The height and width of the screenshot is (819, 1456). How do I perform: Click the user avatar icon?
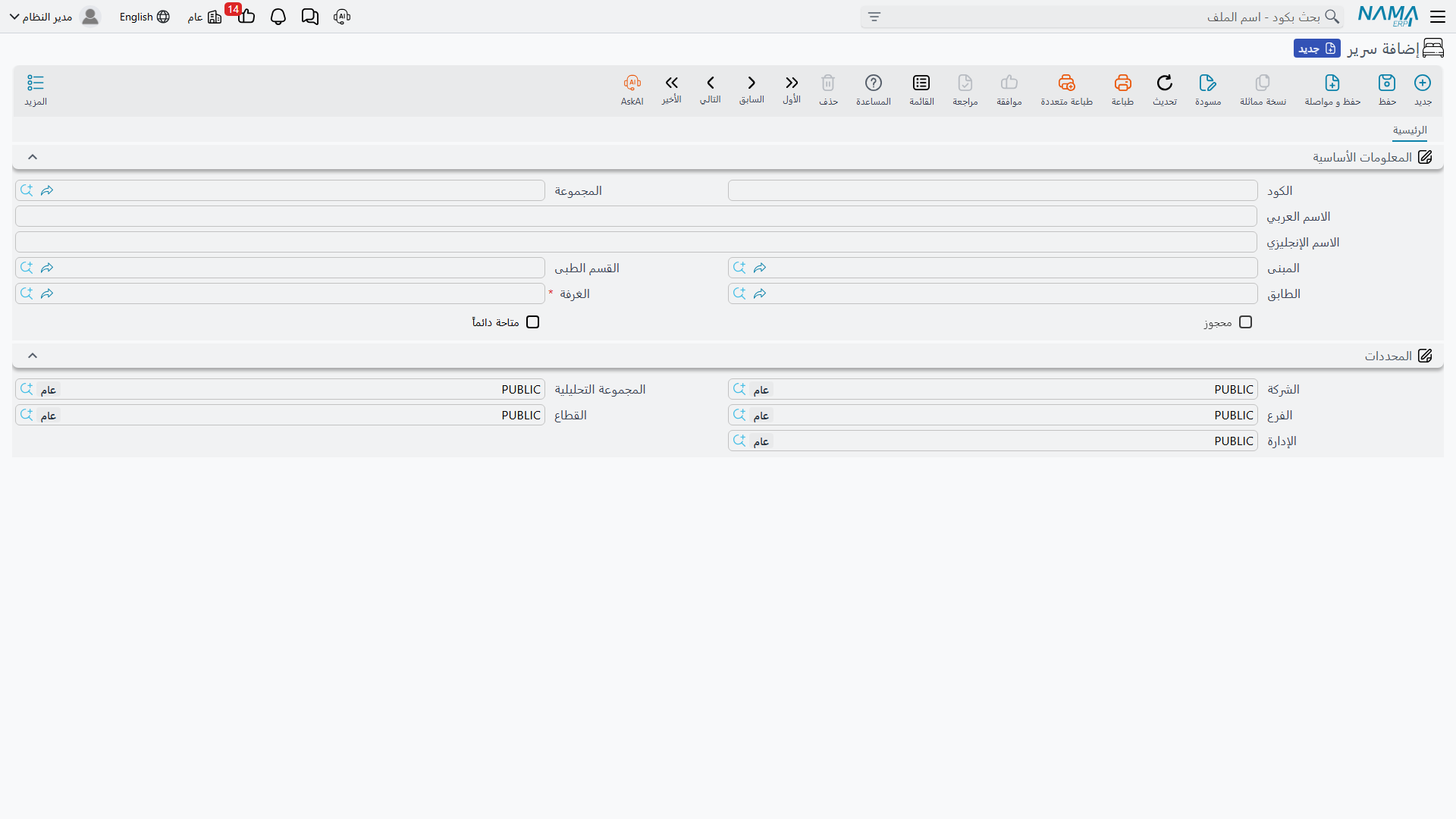[90, 17]
